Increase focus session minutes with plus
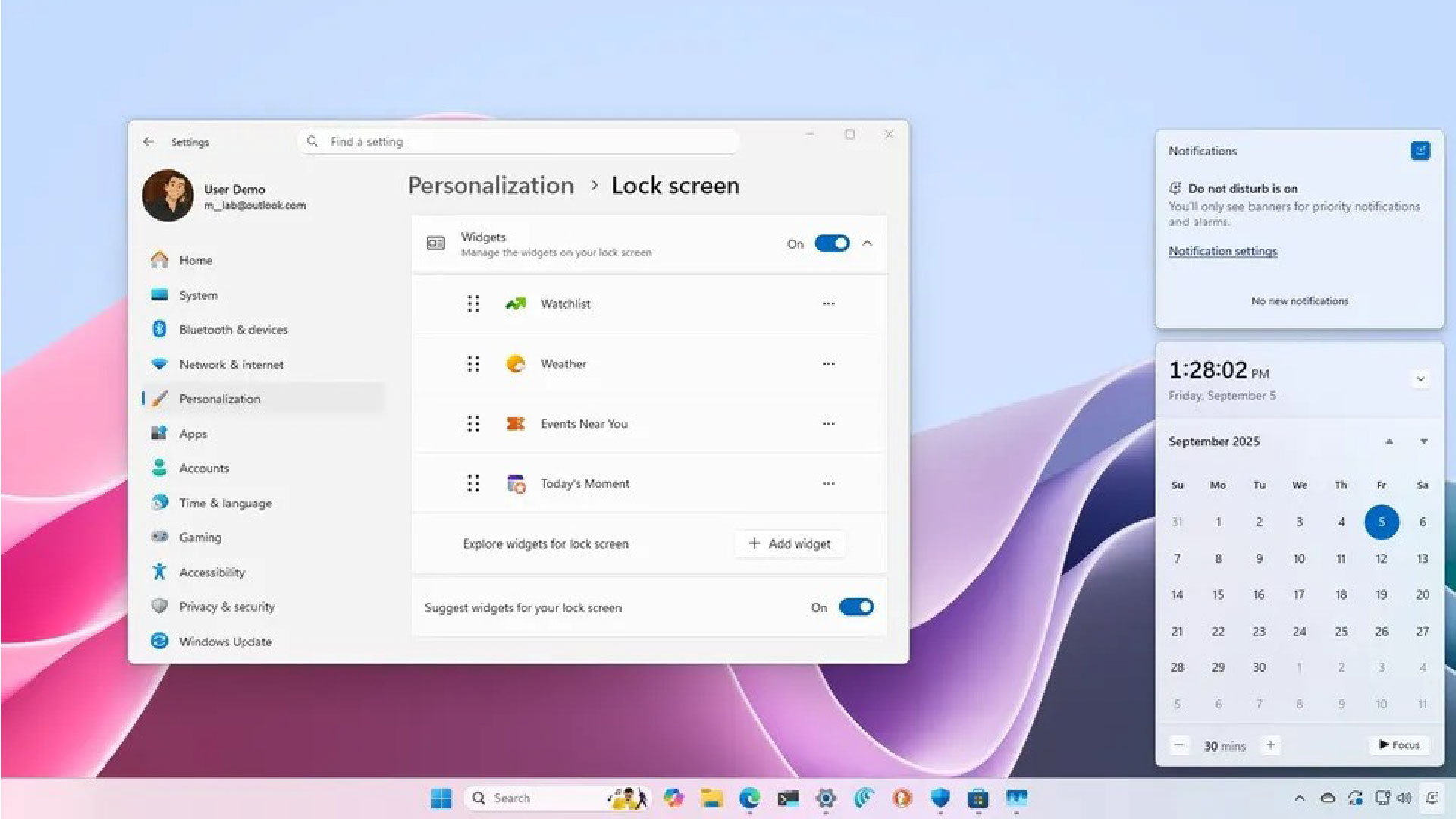The height and width of the screenshot is (819, 1456). pos(1270,745)
